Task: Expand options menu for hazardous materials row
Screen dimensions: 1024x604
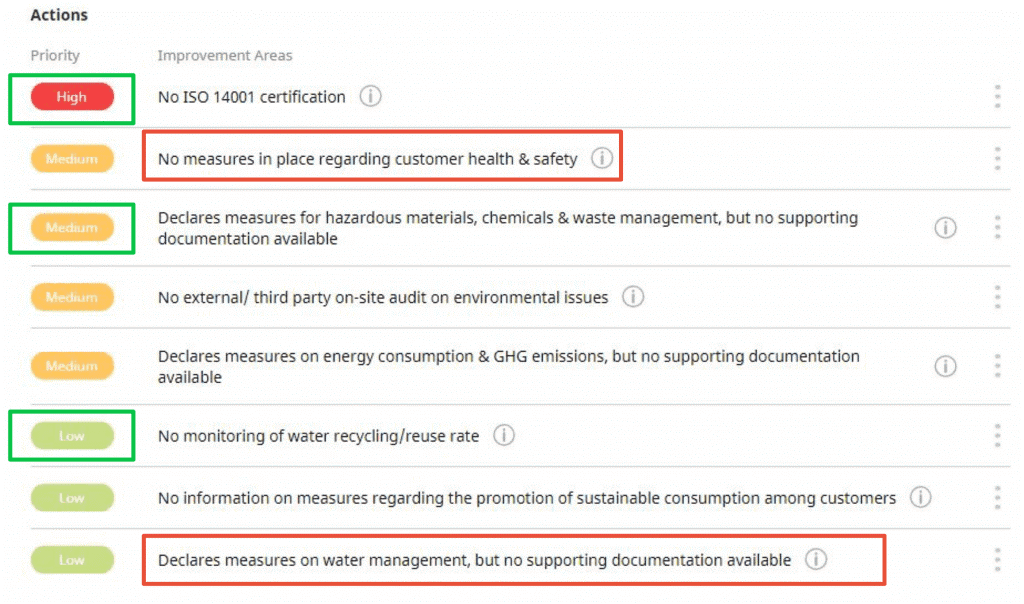Action: click(997, 228)
